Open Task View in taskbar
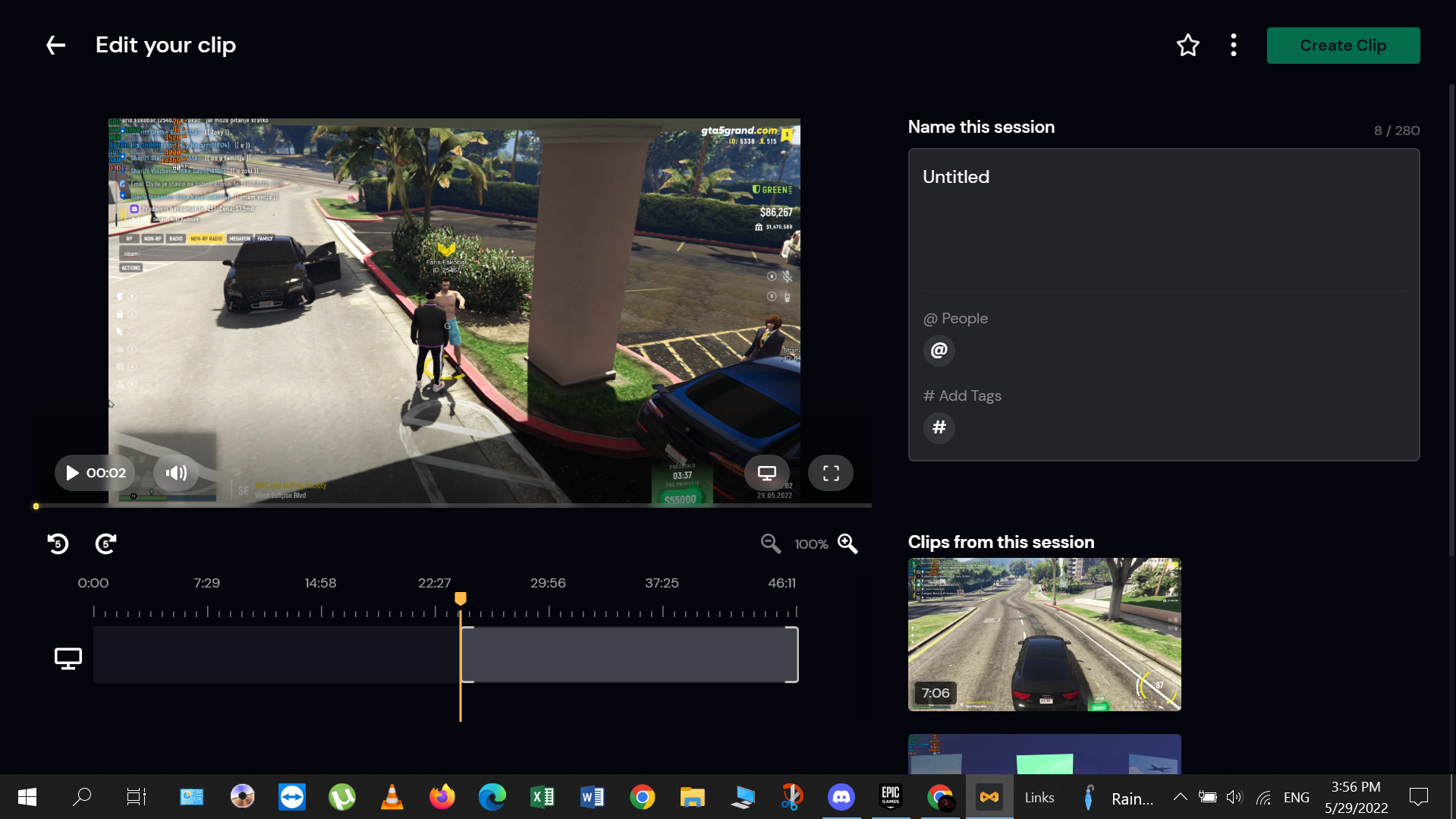1456x819 pixels. (136, 797)
